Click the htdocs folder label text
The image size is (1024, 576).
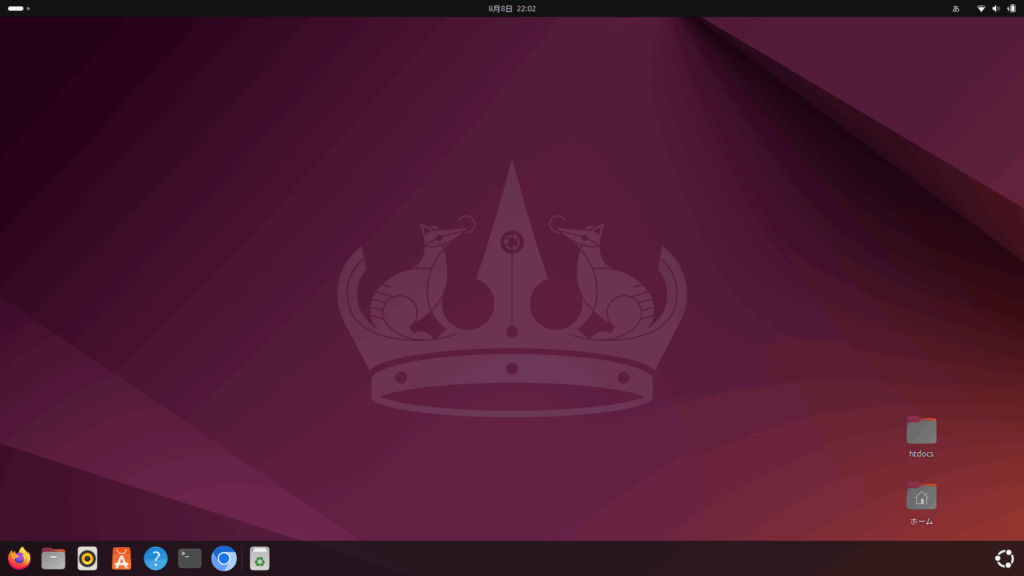point(921,454)
